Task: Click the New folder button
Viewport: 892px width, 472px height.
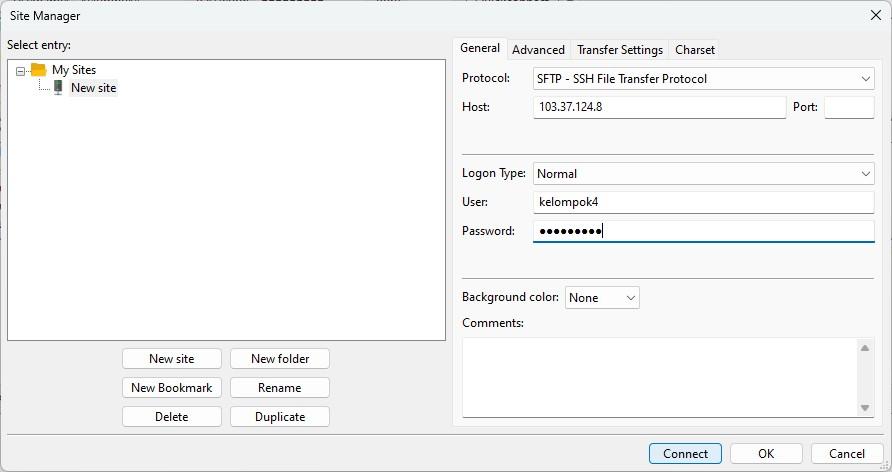Action: coord(280,359)
